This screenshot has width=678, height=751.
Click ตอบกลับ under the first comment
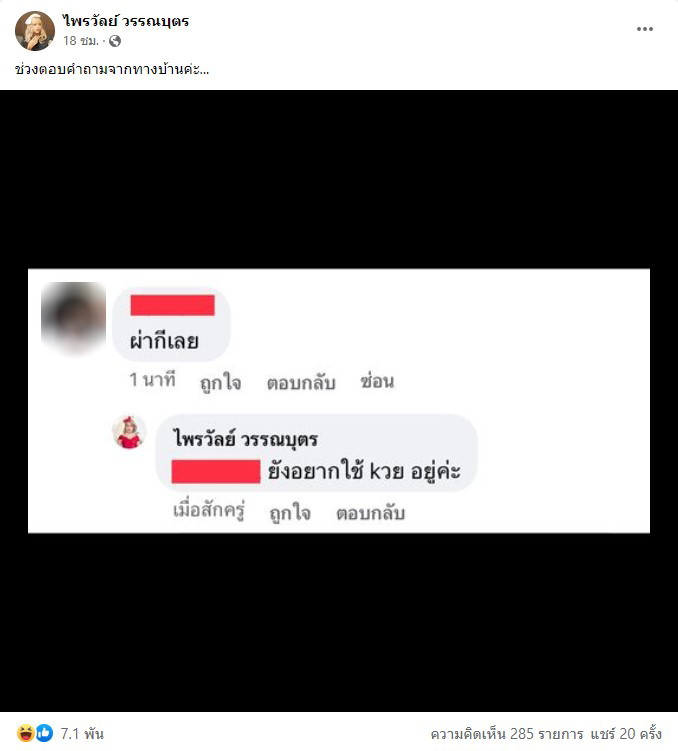301,383
